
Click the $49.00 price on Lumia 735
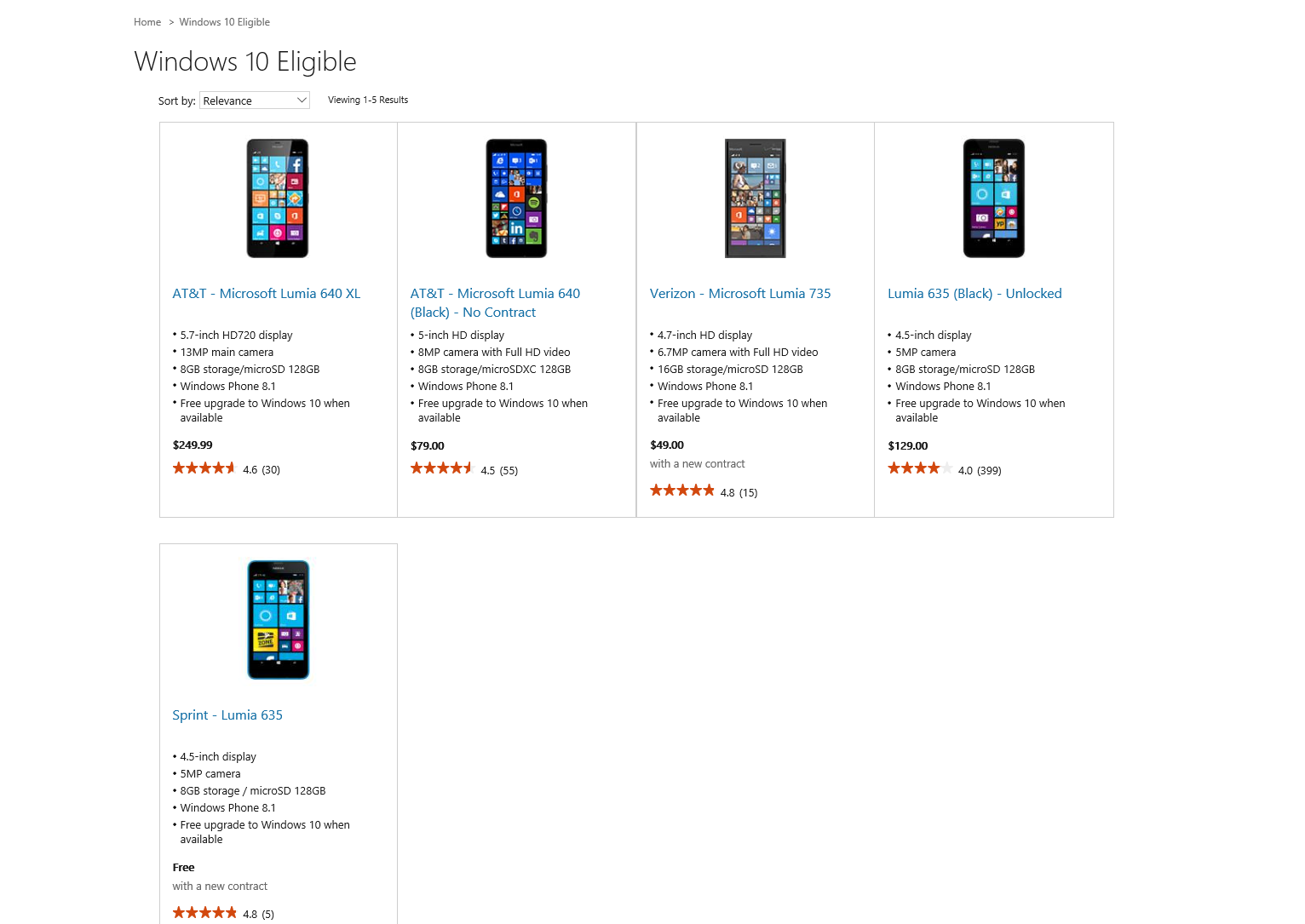tap(667, 445)
